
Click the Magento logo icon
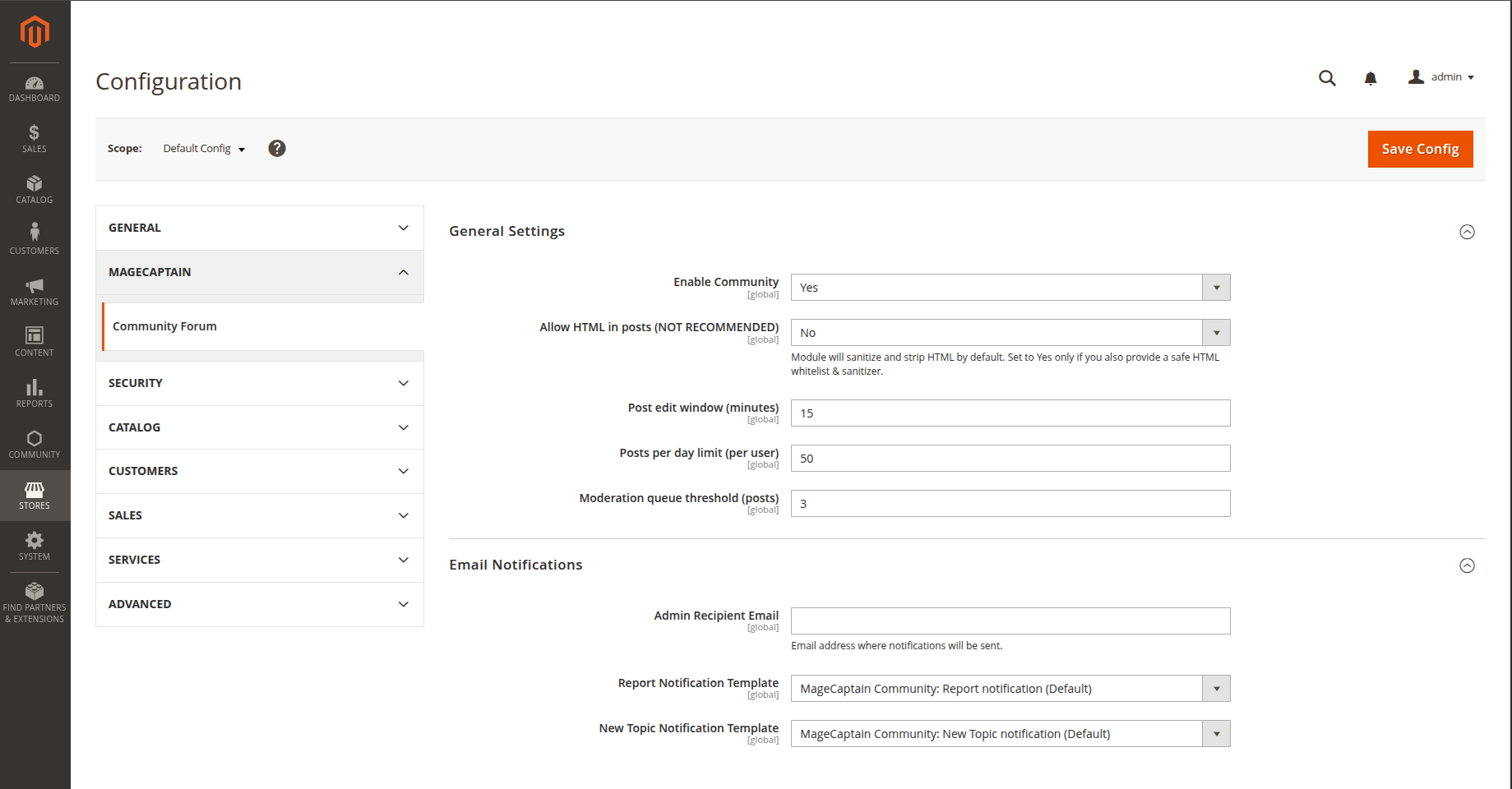pos(35,32)
